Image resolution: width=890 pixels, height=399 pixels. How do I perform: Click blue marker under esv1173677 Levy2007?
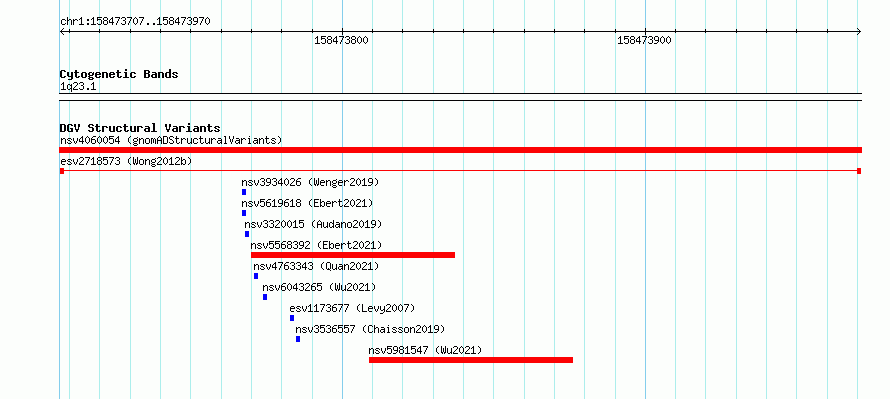coord(292,318)
